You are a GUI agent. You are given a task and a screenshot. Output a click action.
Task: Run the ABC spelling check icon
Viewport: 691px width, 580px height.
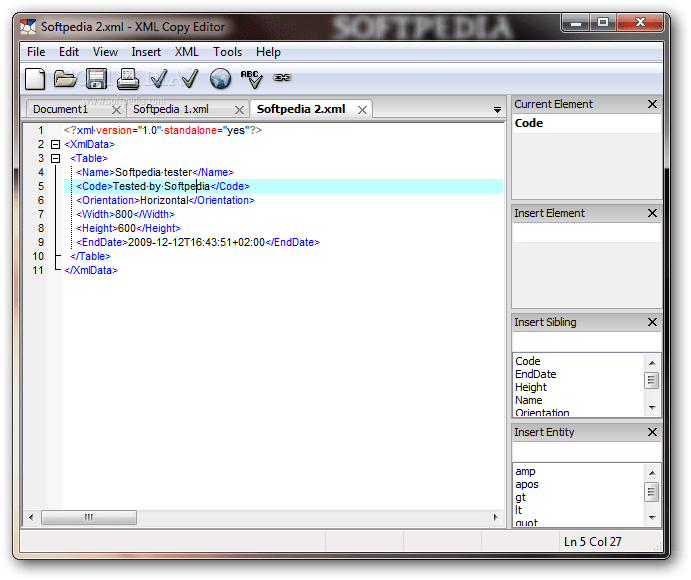[x=252, y=79]
